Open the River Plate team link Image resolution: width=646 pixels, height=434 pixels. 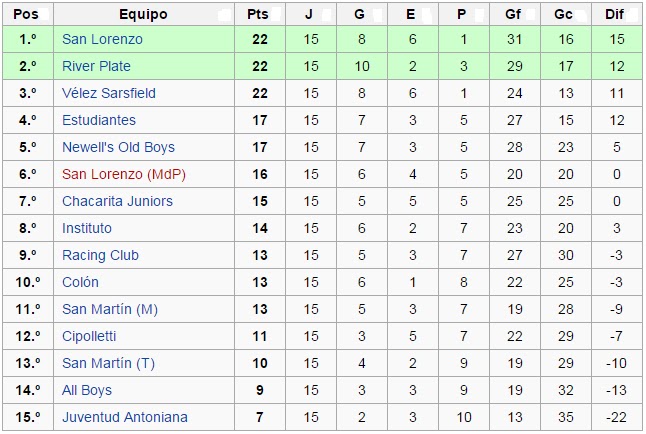(x=96, y=66)
